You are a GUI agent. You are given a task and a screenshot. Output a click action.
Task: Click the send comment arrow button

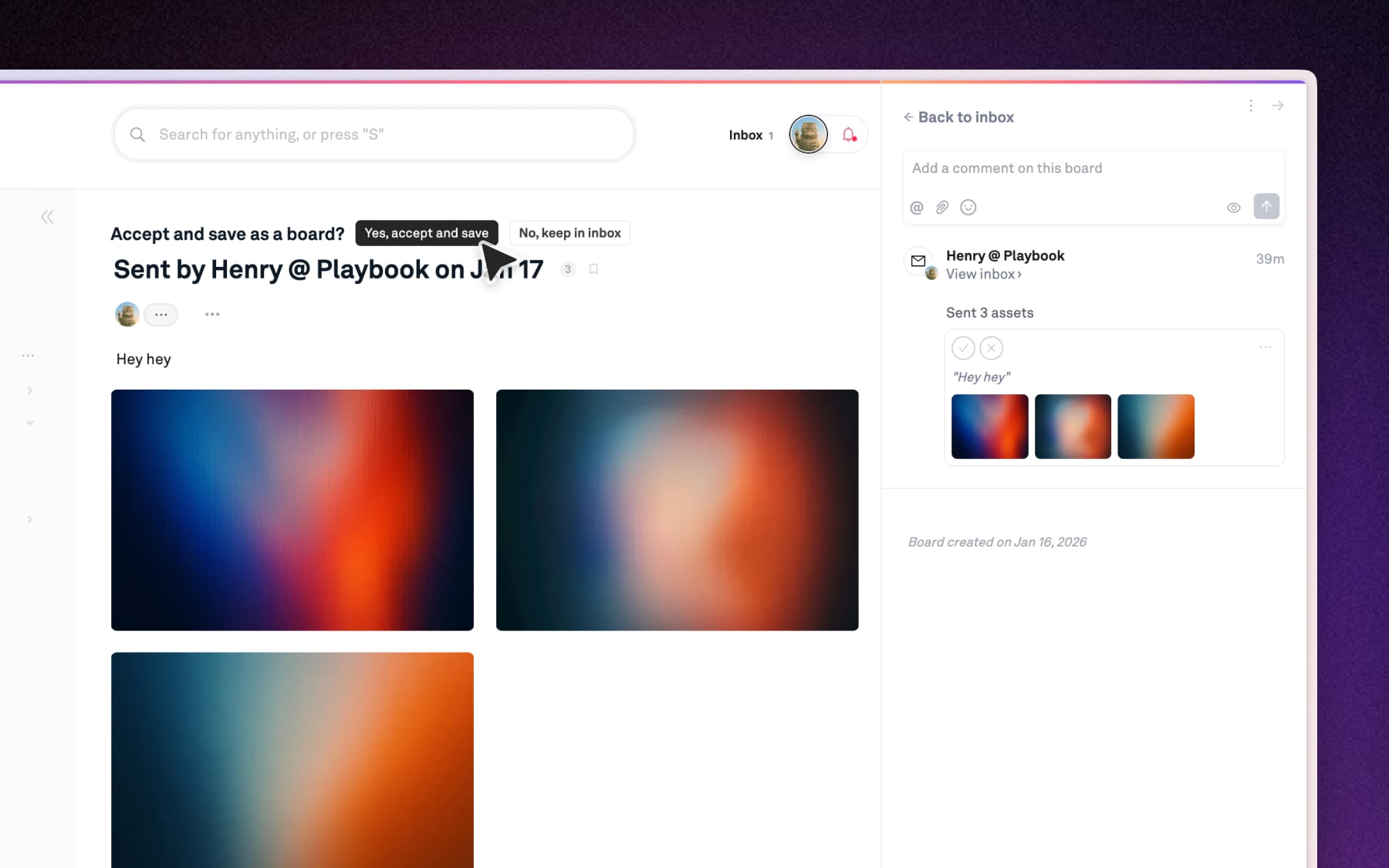tap(1266, 207)
